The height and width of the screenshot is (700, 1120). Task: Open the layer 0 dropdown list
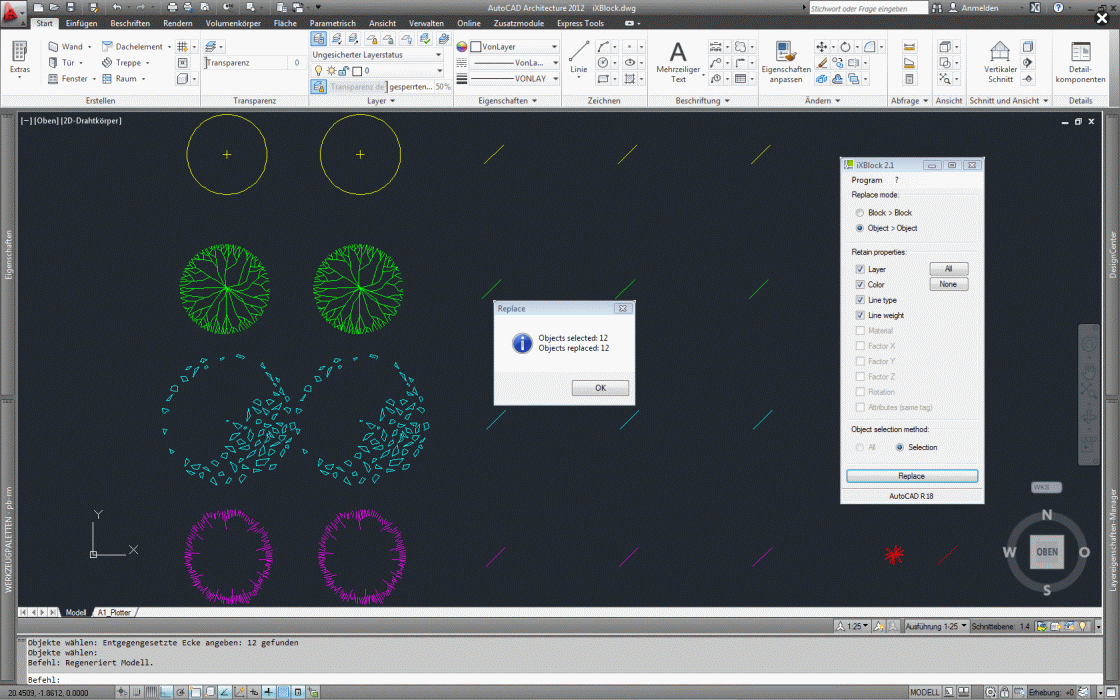377,71
